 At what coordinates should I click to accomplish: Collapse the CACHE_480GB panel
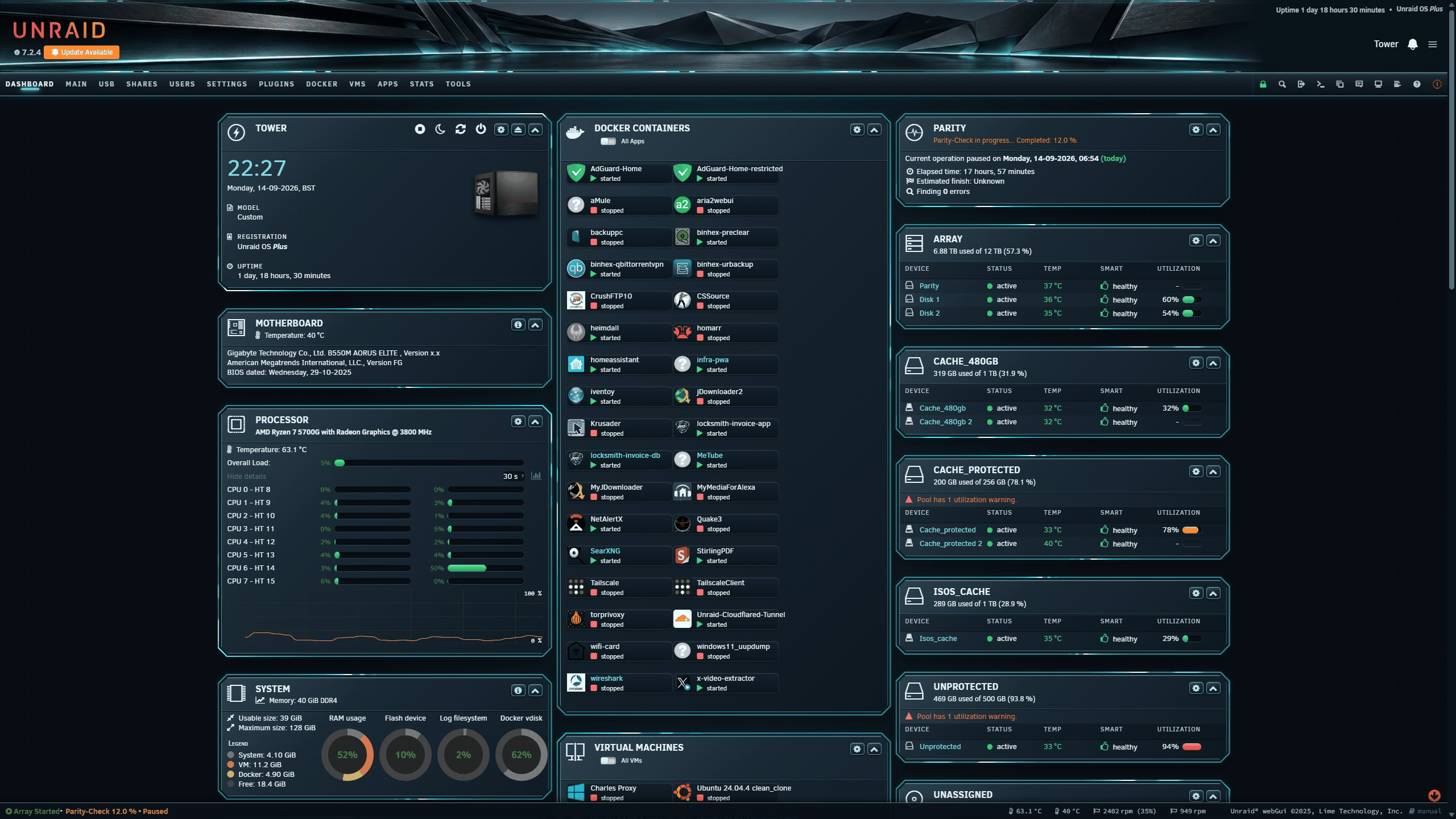[x=1213, y=363]
